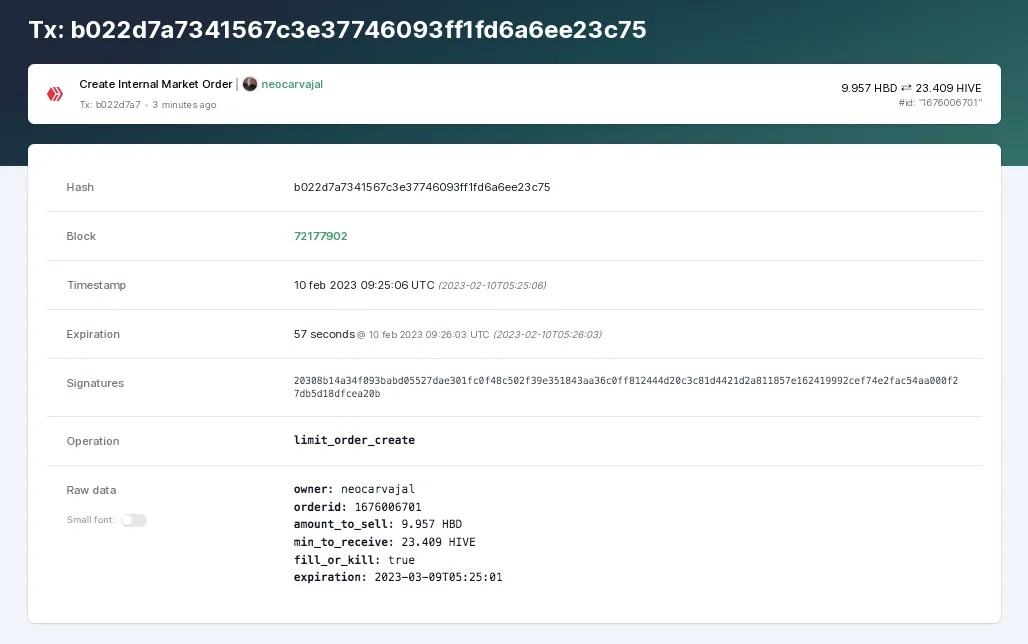
Task: Click the '(2023-02-10T05:25:06)' local timestamp
Action: 492,285
